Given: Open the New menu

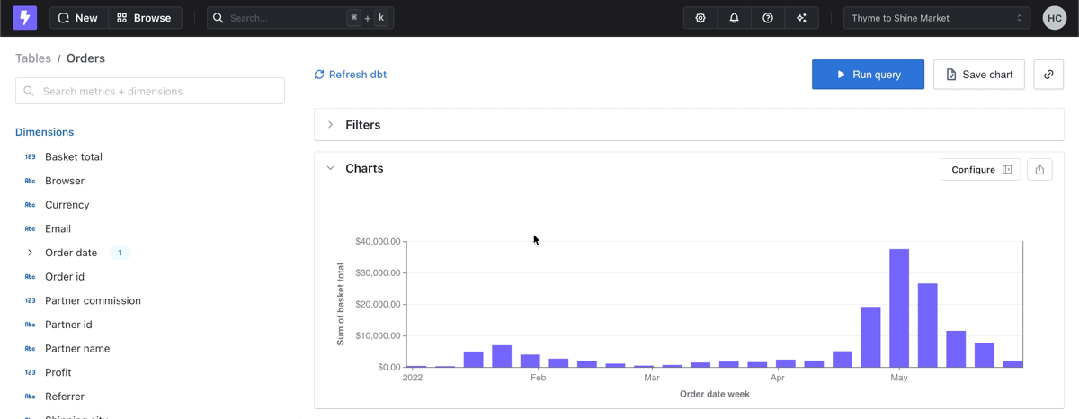Looking at the screenshot, I should tap(79, 18).
